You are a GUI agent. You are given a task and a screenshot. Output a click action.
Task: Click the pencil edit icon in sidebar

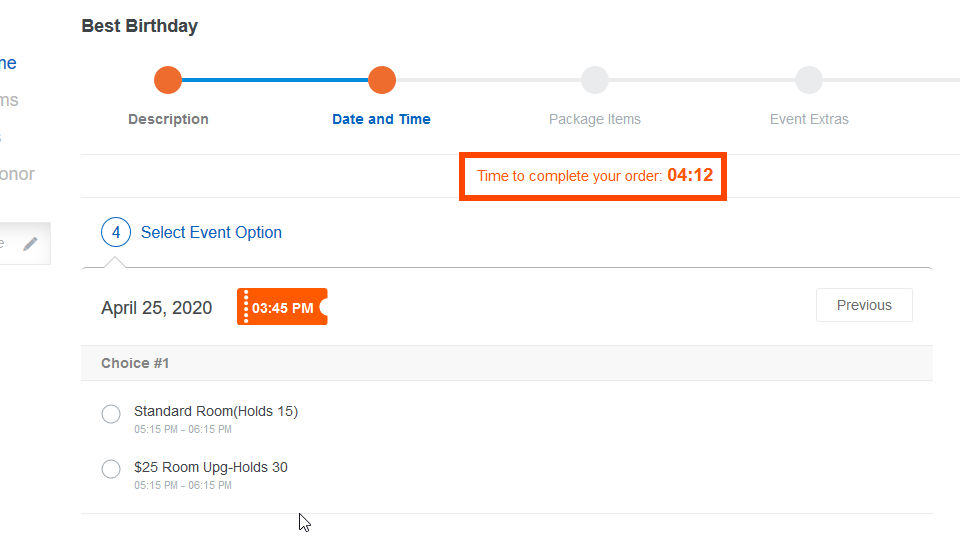(x=30, y=244)
